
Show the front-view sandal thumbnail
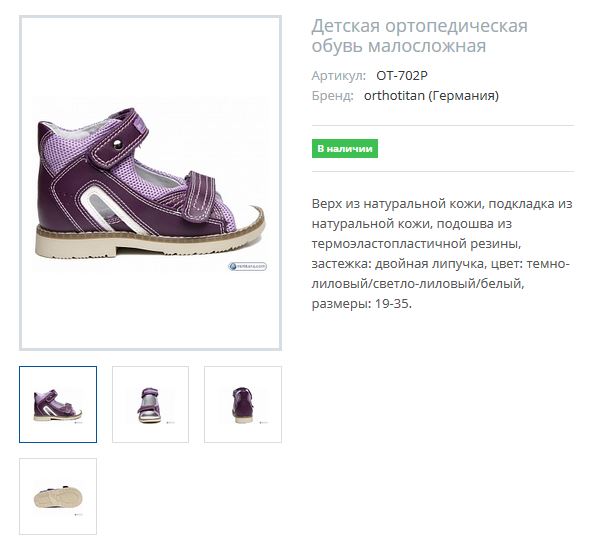click(151, 404)
